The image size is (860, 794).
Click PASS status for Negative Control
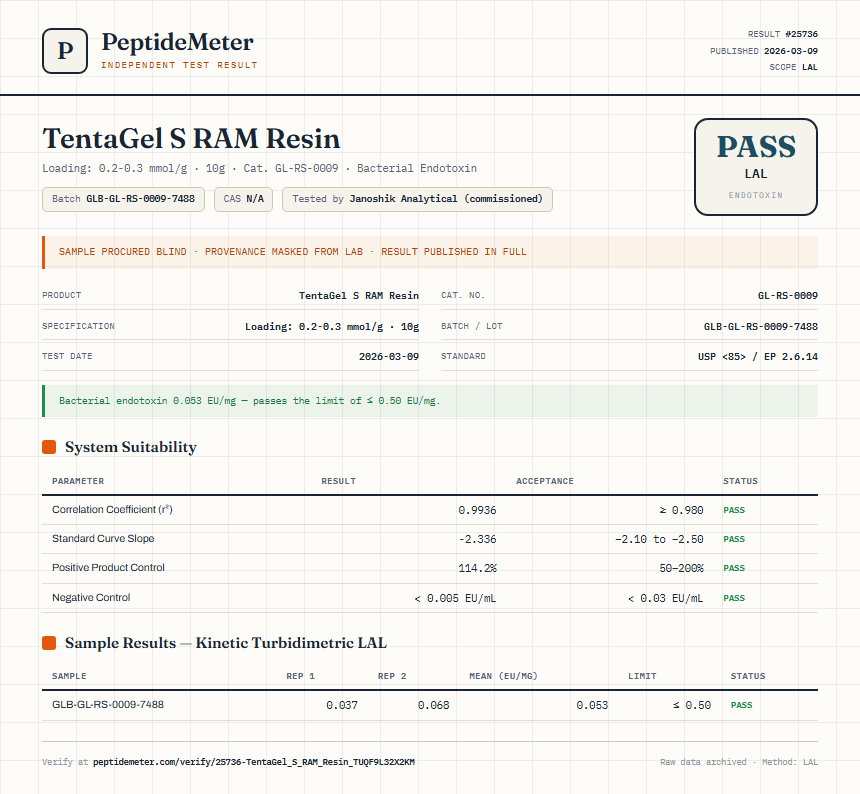pos(734,598)
